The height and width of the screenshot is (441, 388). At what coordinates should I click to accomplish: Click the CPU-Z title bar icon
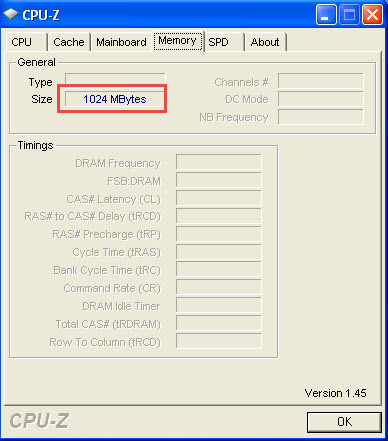coord(11,14)
